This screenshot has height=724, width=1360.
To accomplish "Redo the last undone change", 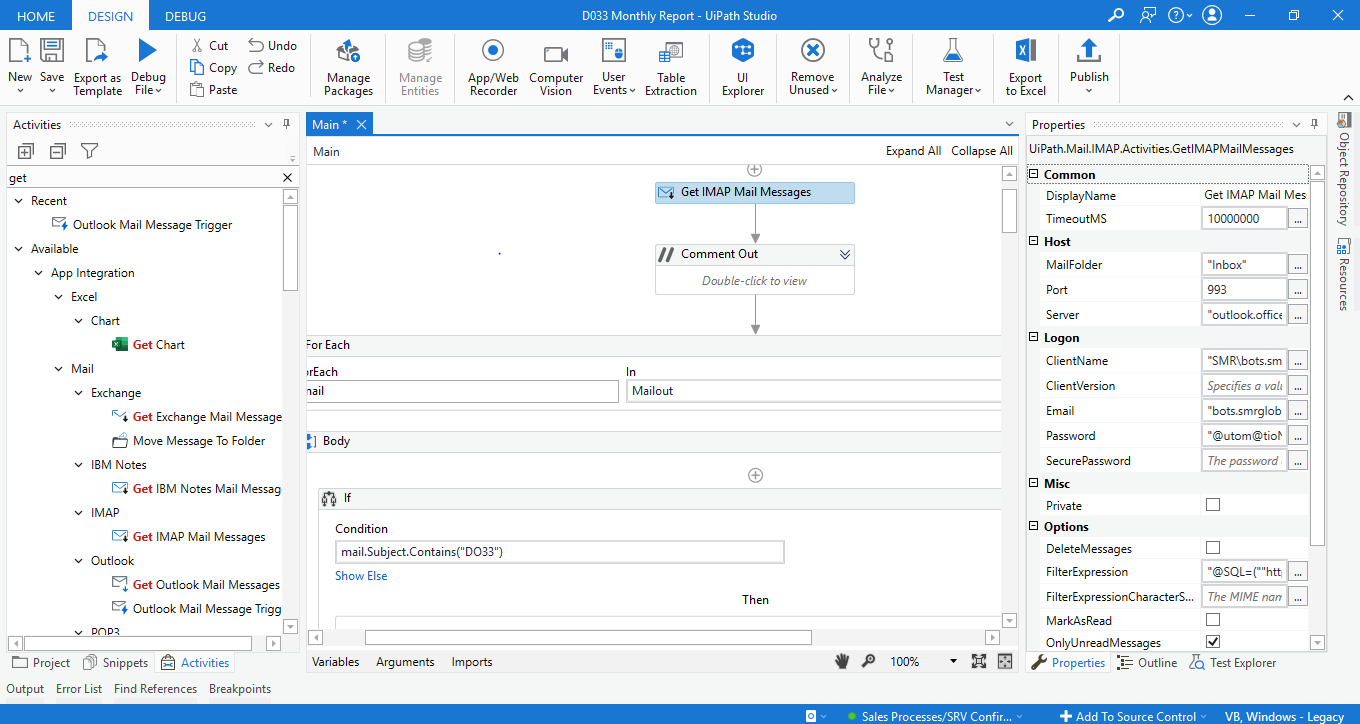I will [272, 67].
